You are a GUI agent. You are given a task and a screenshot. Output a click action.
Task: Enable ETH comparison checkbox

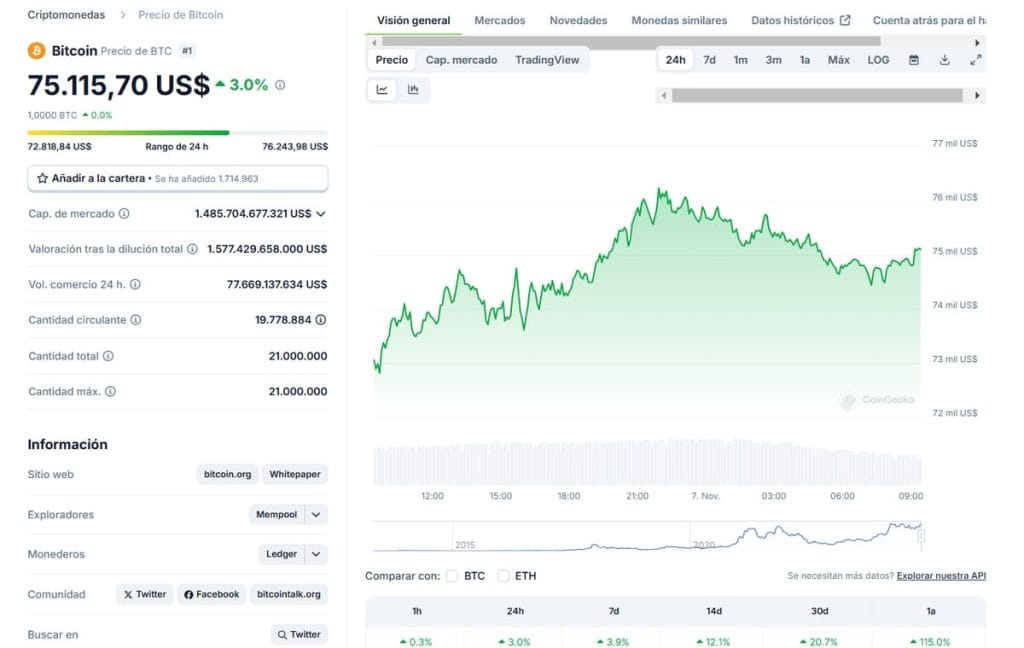click(x=503, y=576)
